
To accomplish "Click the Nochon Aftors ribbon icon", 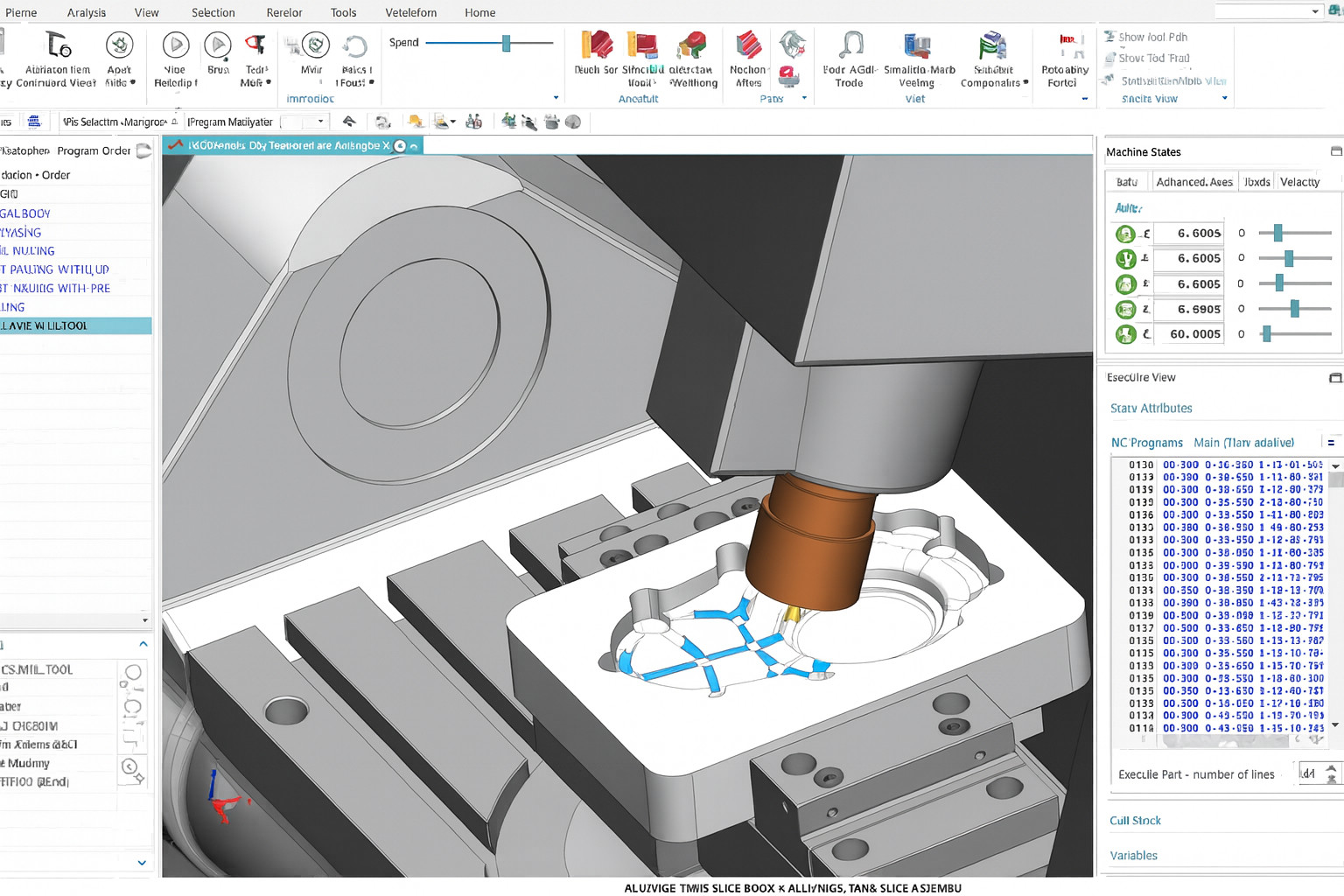I will click(748, 45).
